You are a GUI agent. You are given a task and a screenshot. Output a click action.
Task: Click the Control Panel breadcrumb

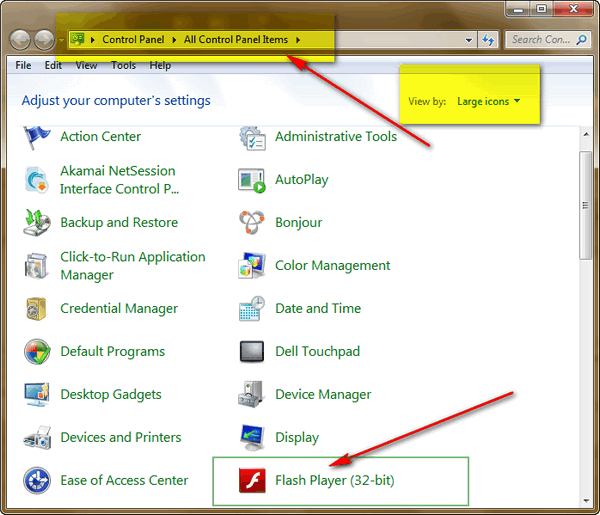(133, 40)
